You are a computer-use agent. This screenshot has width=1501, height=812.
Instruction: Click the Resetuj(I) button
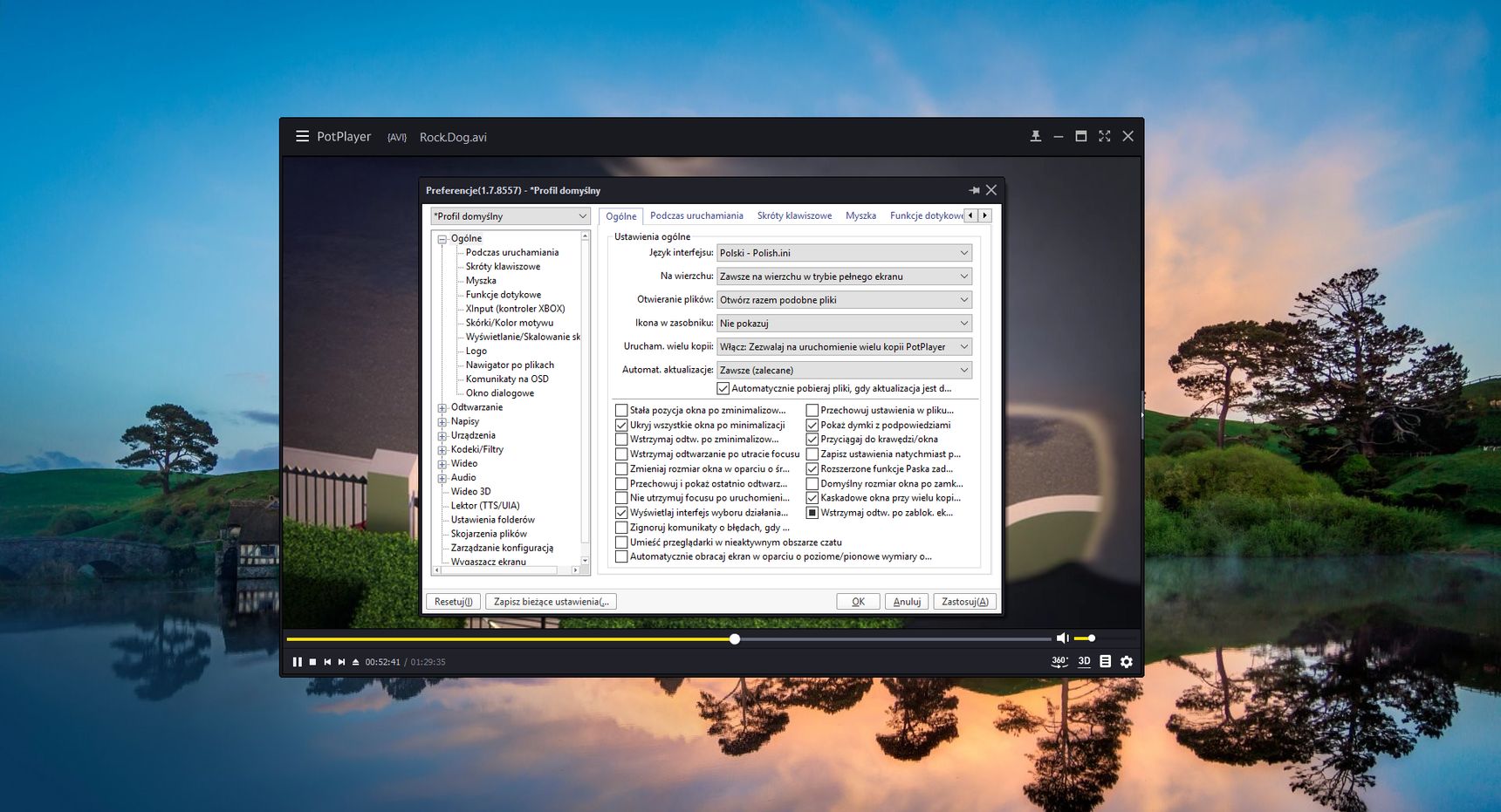pyautogui.click(x=453, y=602)
